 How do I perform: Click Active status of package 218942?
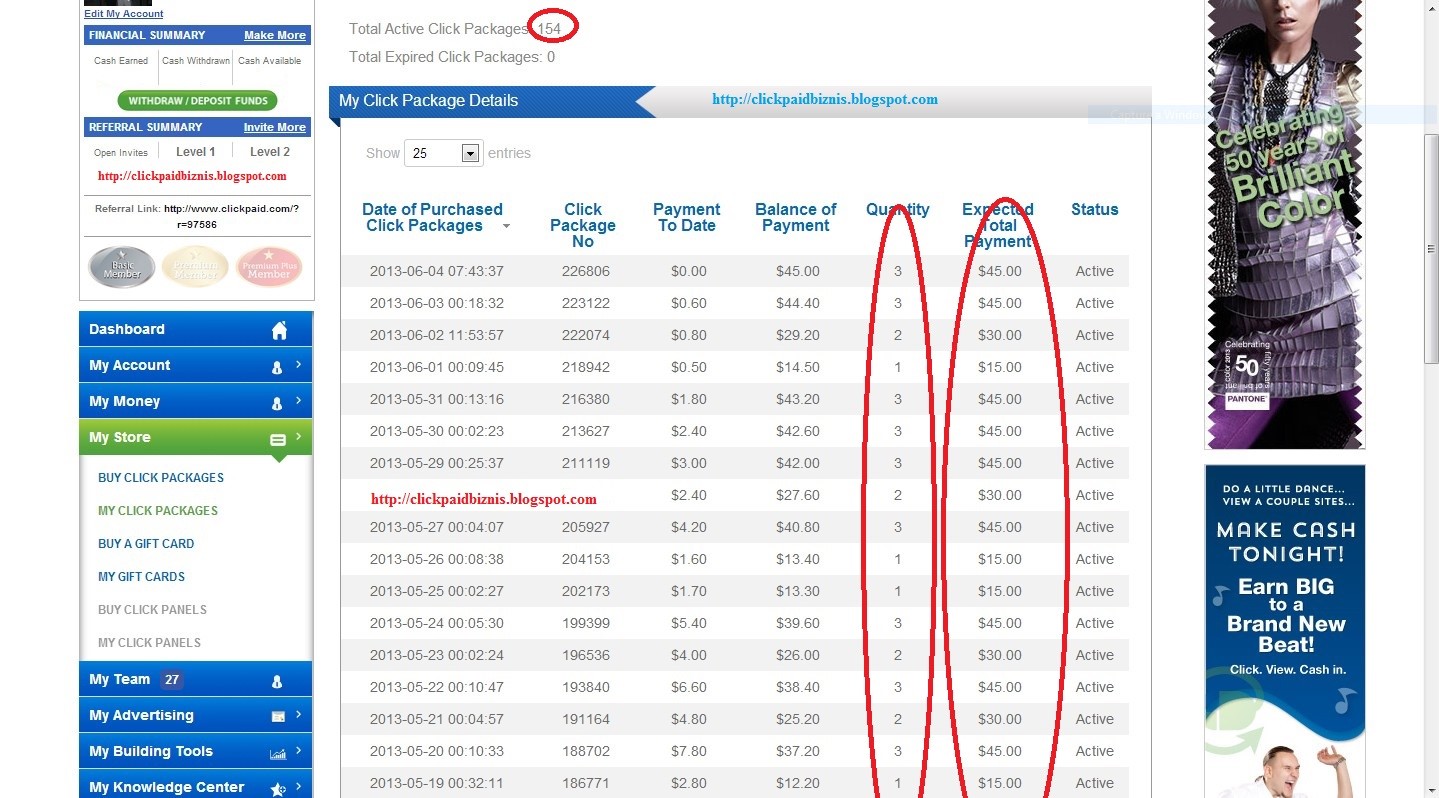(1095, 367)
